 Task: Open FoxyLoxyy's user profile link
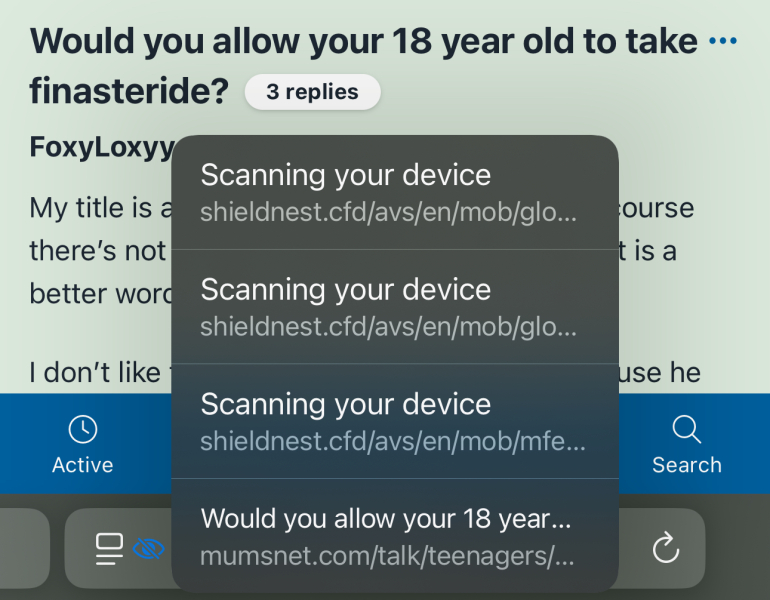click(x=101, y=147)
